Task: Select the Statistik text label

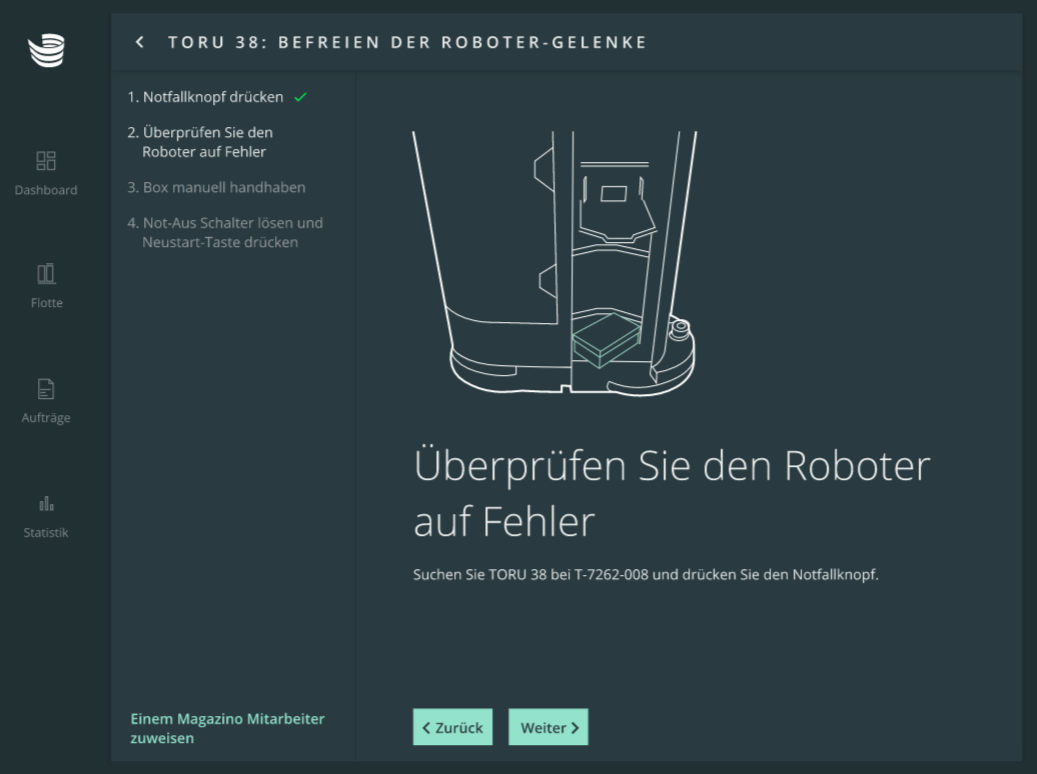Action: pyautogui.click(x=46, y=533)
